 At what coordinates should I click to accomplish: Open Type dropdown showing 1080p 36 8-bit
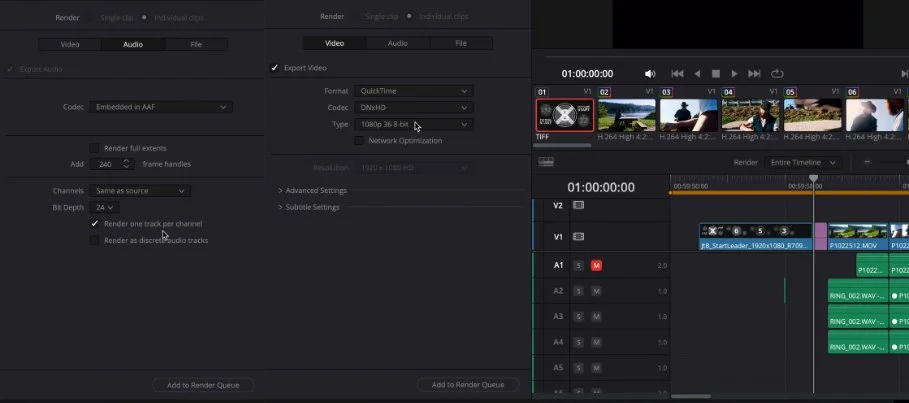coord(413,124)
